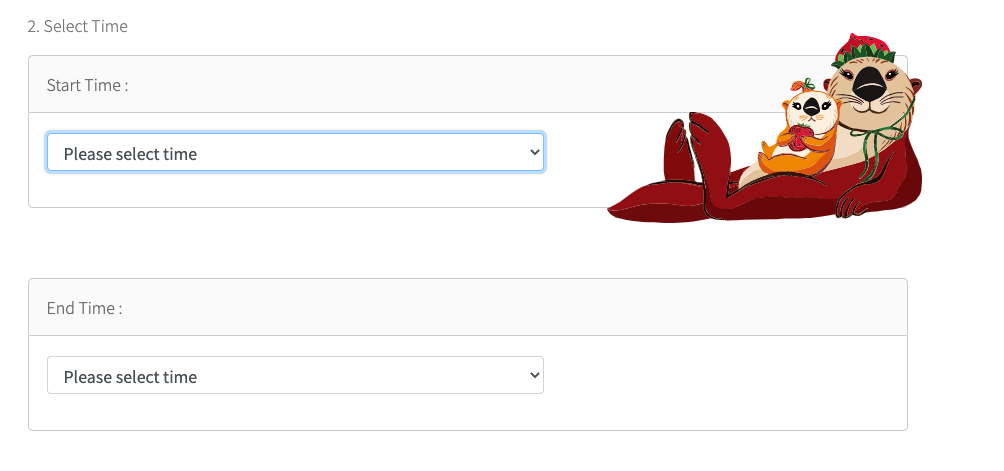Image resolution: width=1004 pixels, height=471 pixels.
Task: Click the strawberry held by the baby otter
Action: (x=799, y=138)
